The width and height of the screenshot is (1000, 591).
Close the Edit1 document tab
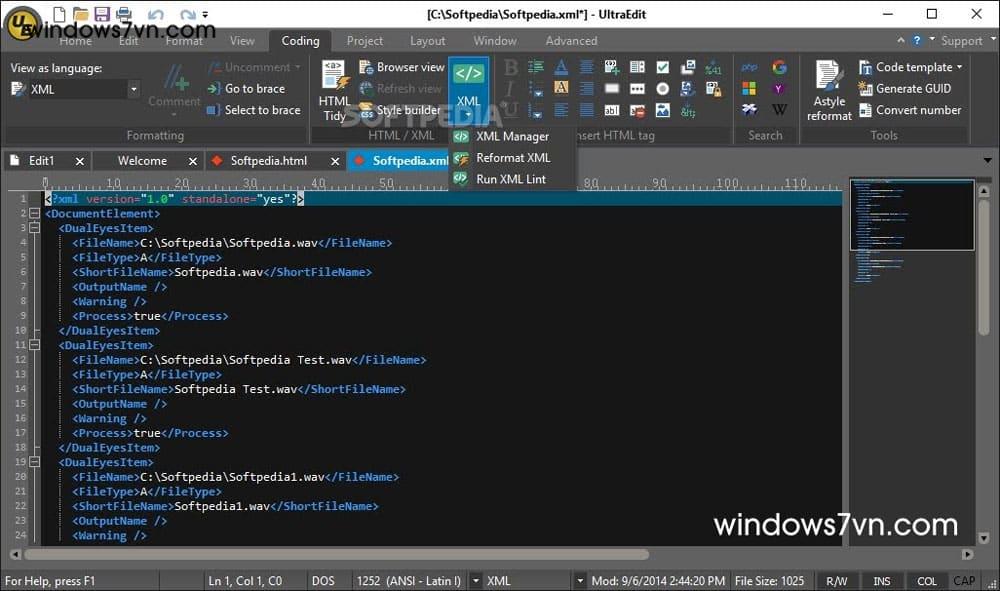[80, 161]
